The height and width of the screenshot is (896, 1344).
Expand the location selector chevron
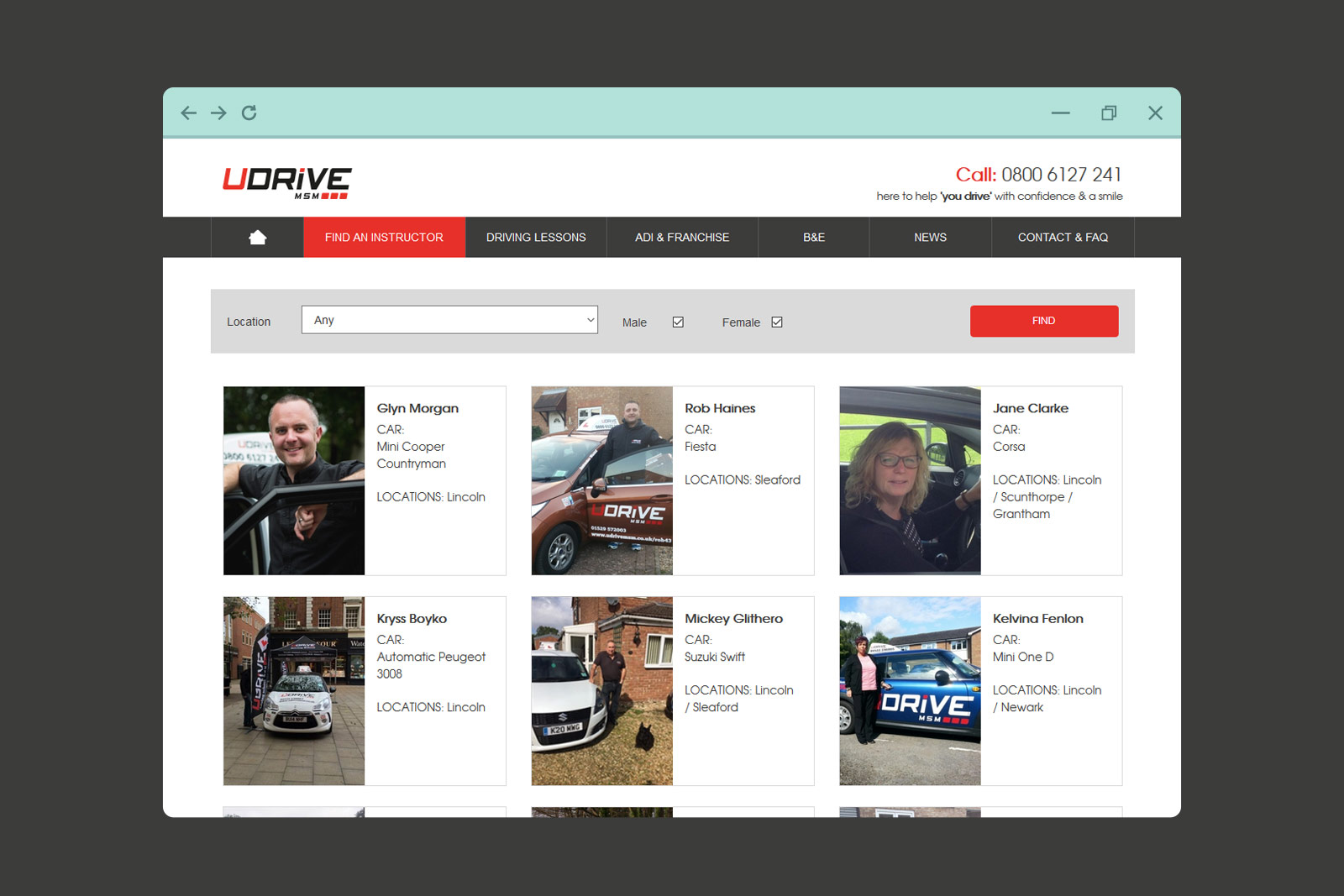[x=589, y=319]
